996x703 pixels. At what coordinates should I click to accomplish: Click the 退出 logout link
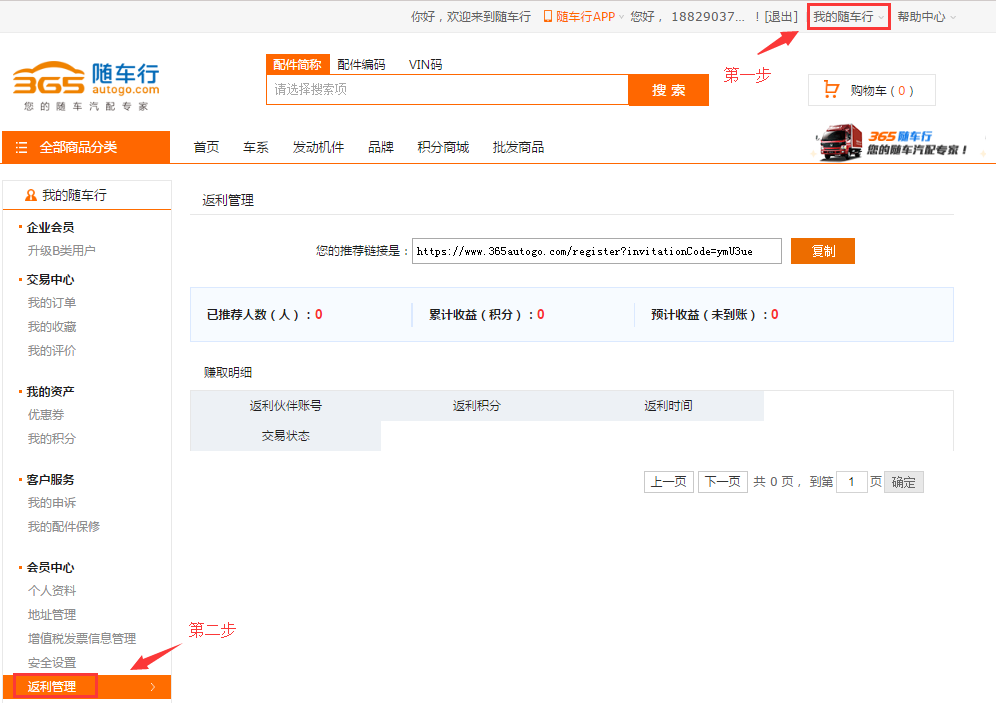pos(781,17)
